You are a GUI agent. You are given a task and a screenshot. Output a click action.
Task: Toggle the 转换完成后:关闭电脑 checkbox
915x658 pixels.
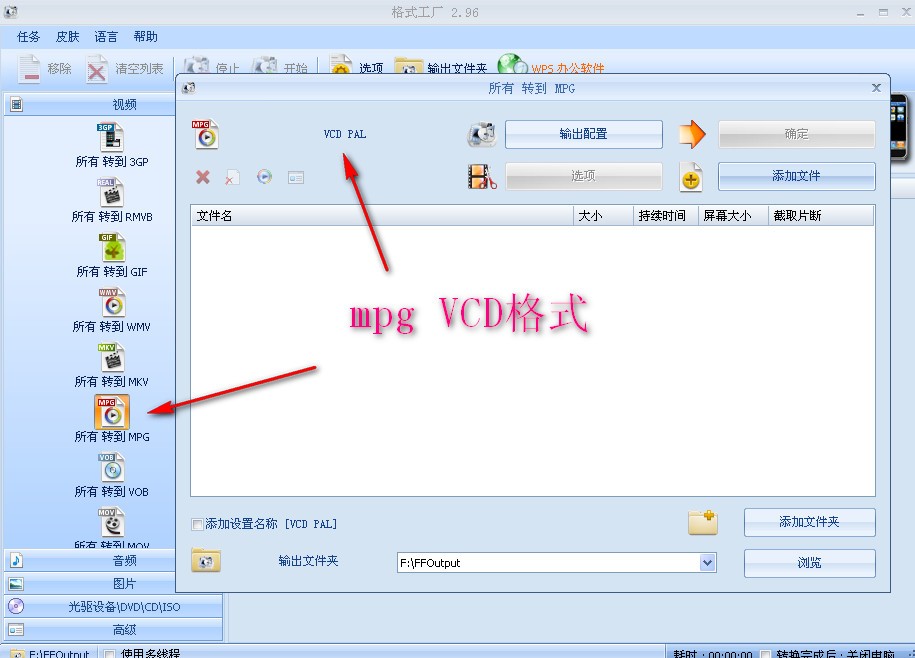tap(765, 654)
